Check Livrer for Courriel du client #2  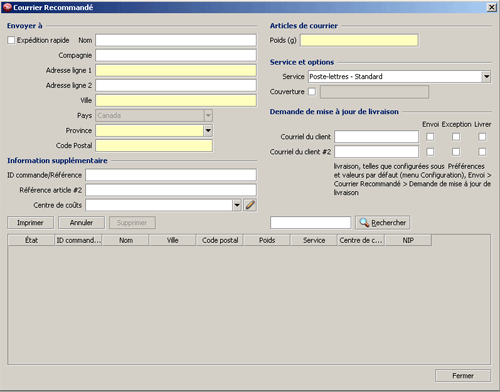pyautogui.click(x=482, y=152)
